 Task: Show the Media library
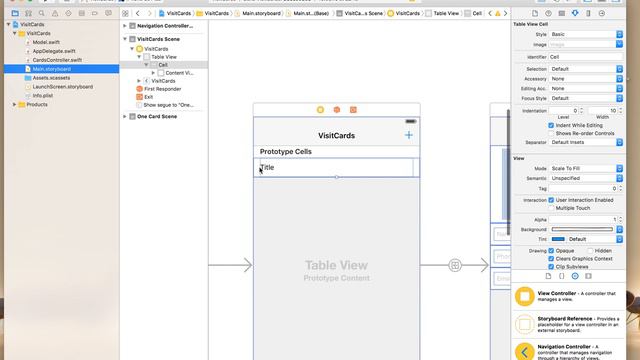[588, 276]
